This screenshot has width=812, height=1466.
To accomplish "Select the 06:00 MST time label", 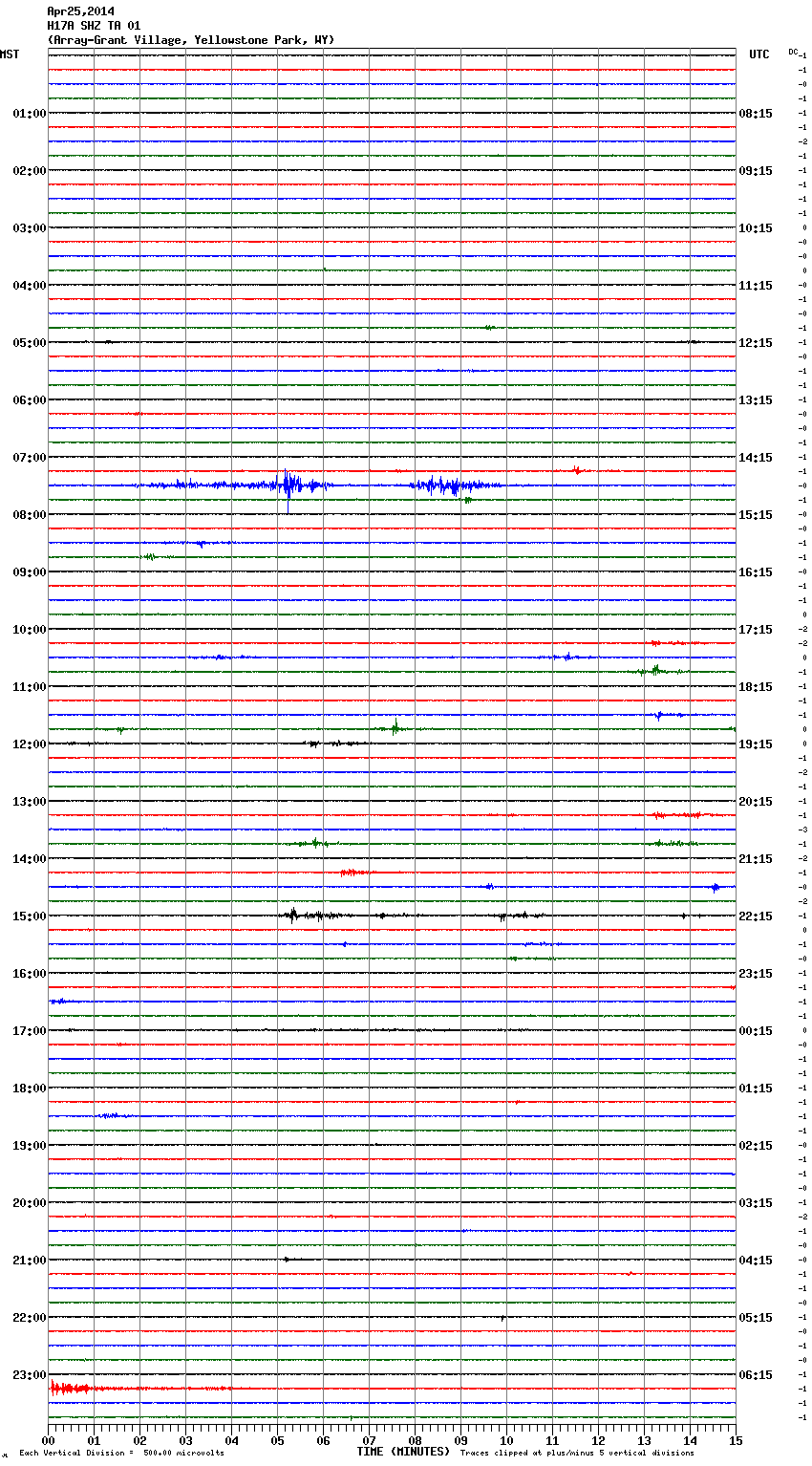I will (x=29, y=400).
